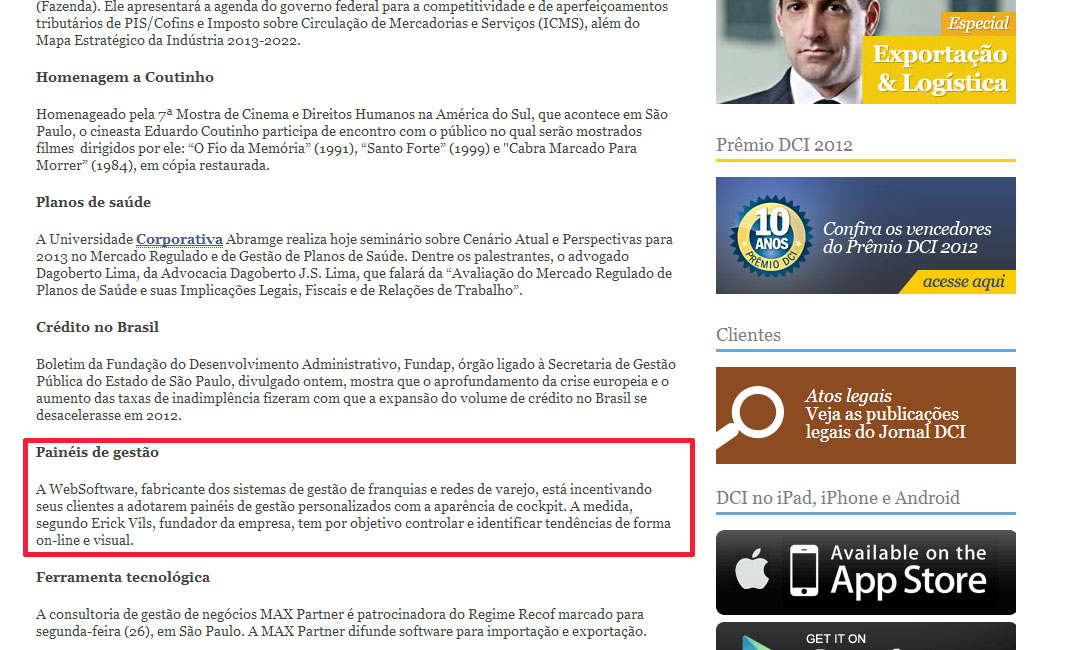Click the text "A WebSoftware, fabricante dos sistemas"

tap(160, 490)
